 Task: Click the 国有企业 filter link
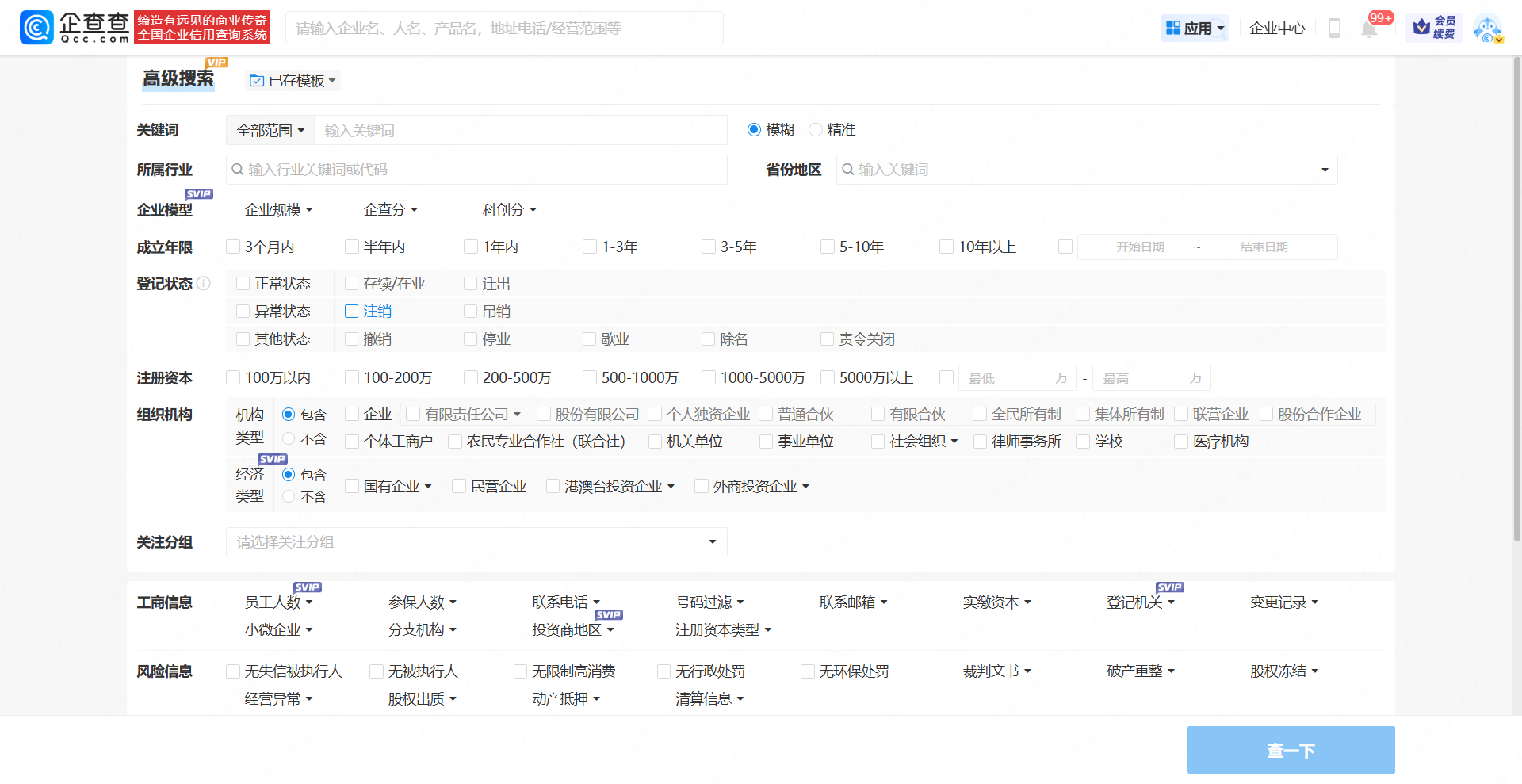392,485
